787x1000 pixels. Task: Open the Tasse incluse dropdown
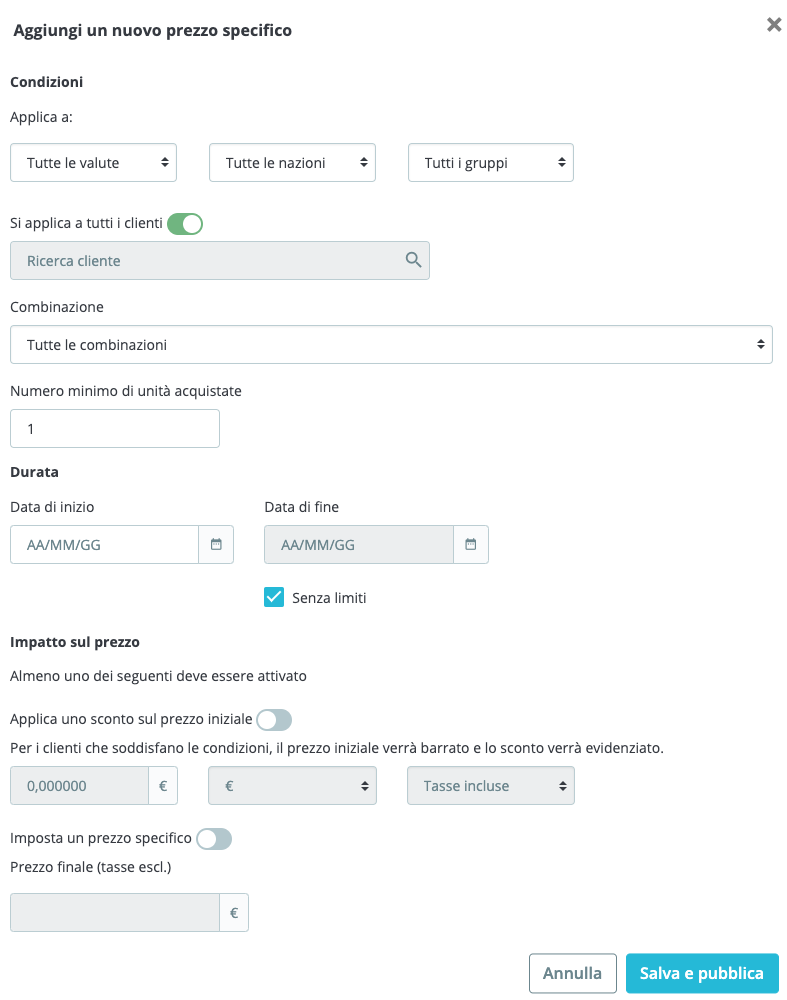[490, 786]
